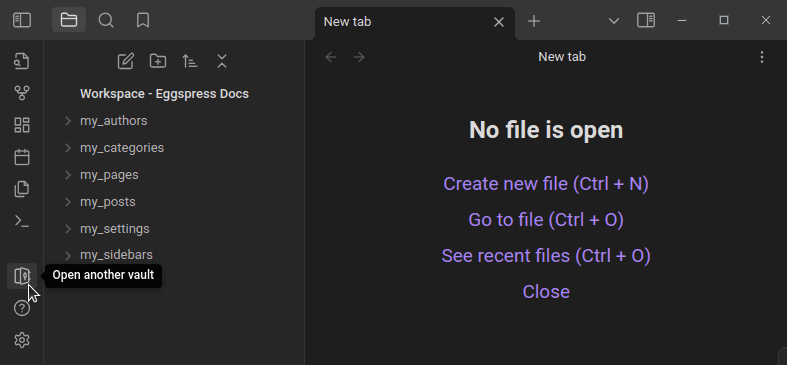
Task: Create a new note icon
Action: (x=125, y=61)
